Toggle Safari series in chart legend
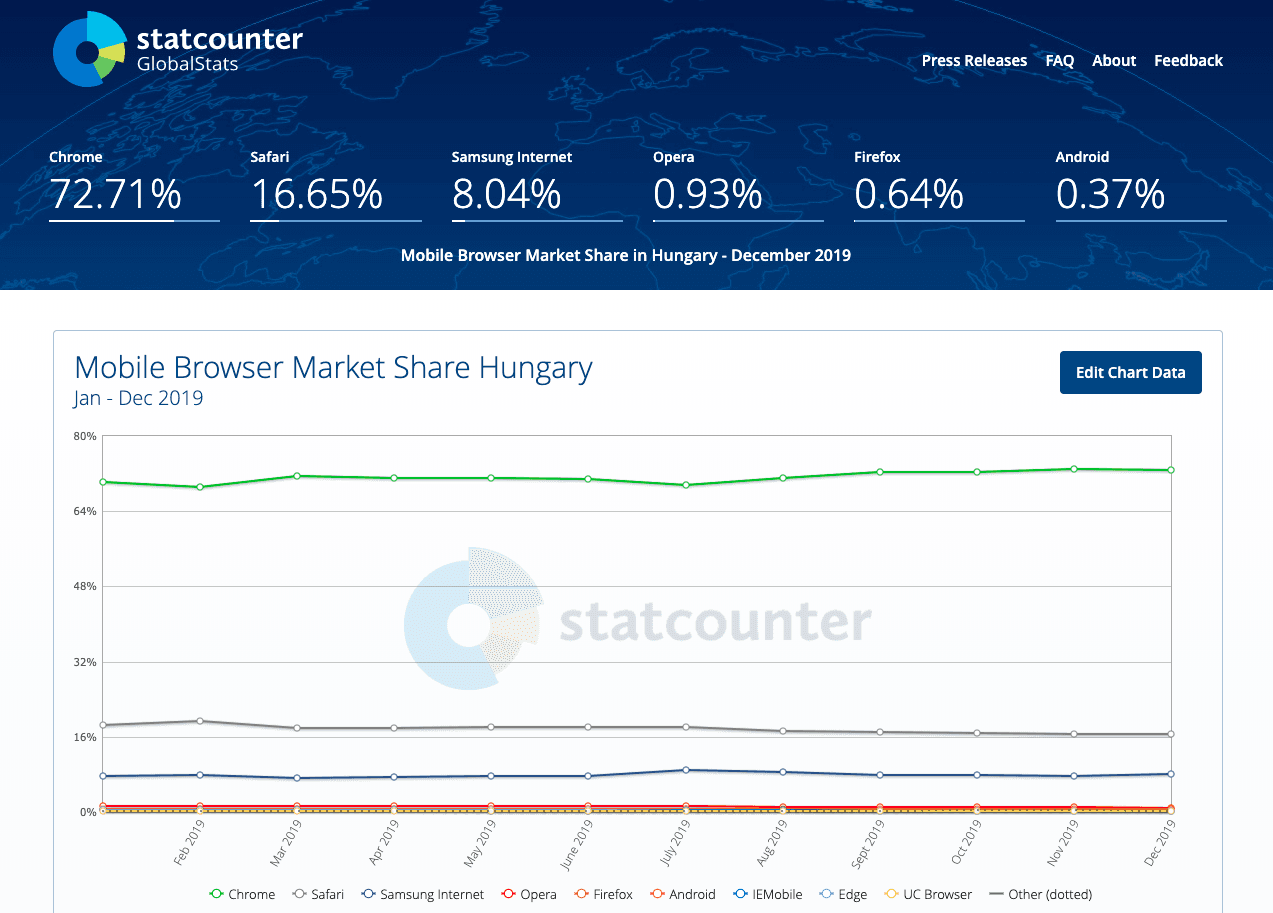The height and width of the screenshot is (913, 1273). coord(318,894)
